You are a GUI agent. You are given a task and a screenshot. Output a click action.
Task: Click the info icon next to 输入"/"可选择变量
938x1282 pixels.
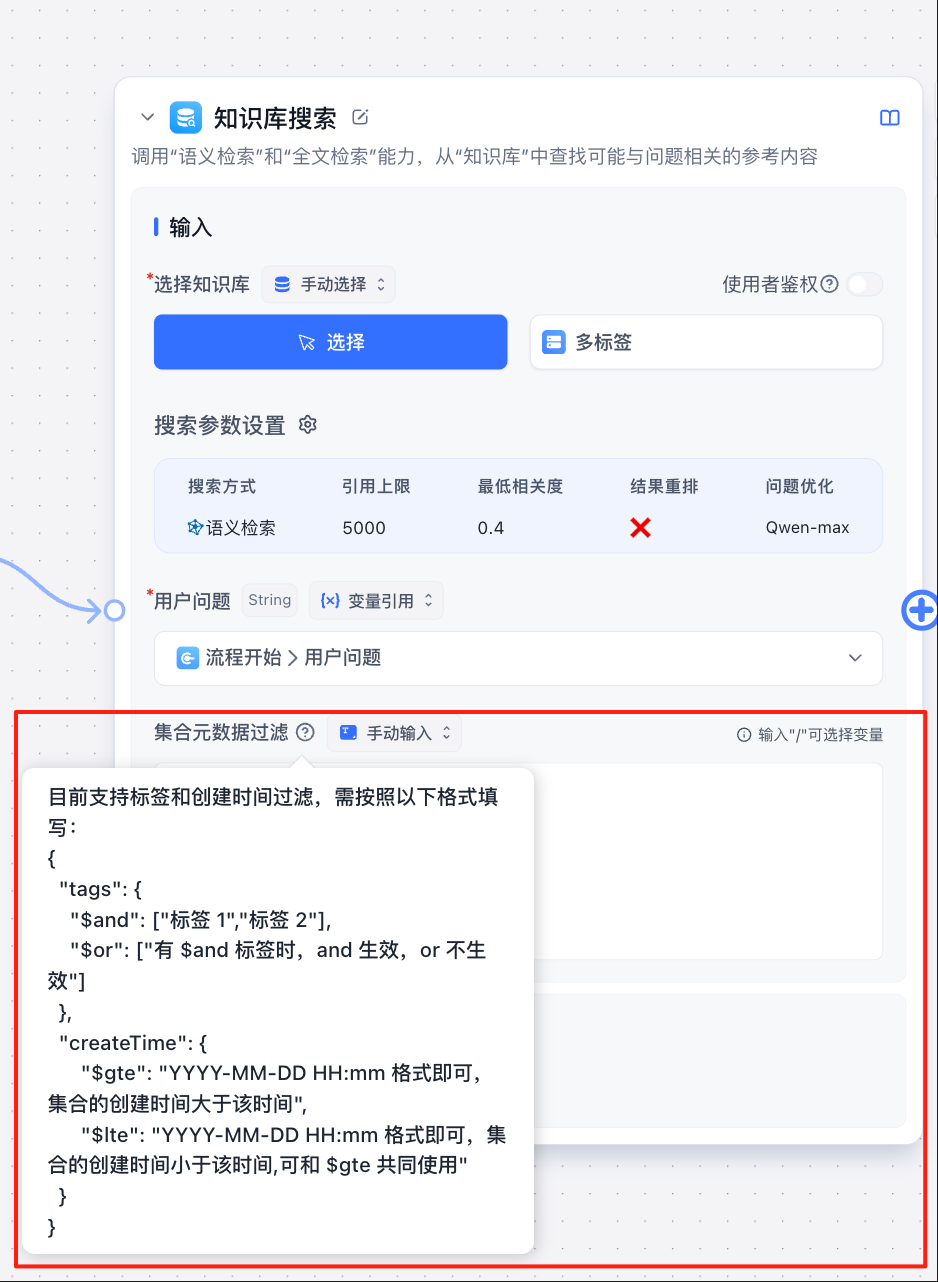point(743,735)
